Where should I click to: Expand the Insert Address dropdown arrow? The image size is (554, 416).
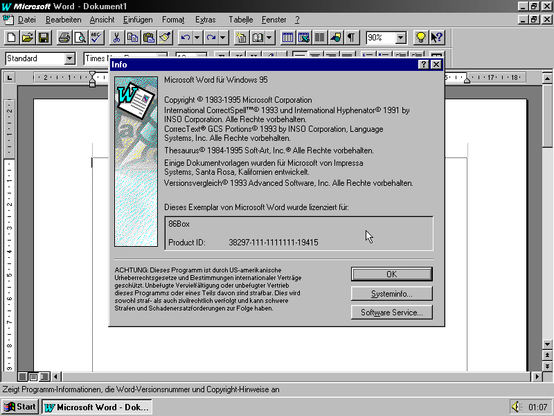point(270,37)
